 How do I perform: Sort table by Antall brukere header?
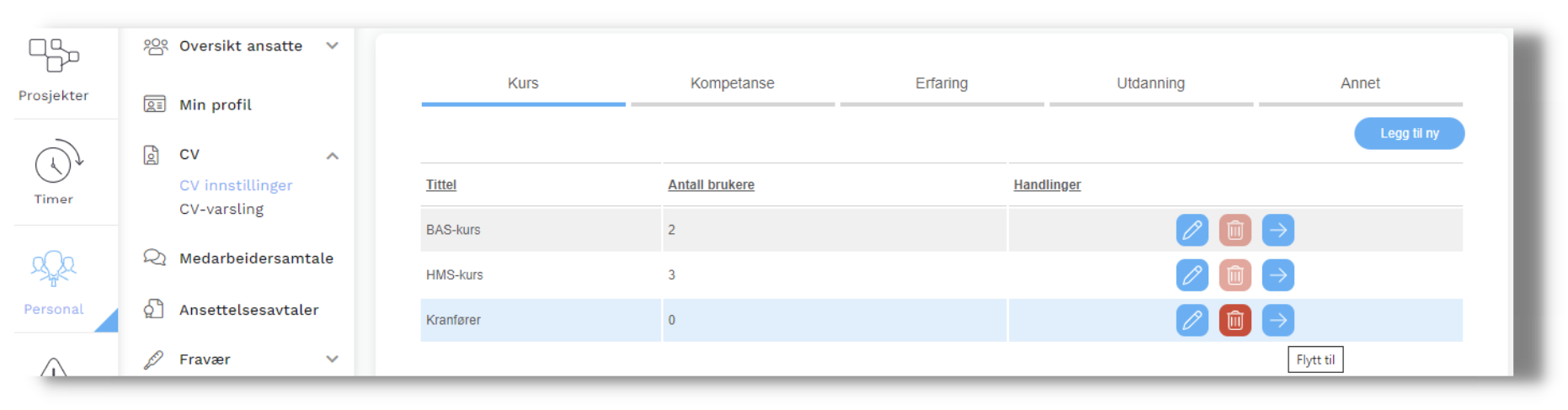pyautogui.click(x=711, y=185)
